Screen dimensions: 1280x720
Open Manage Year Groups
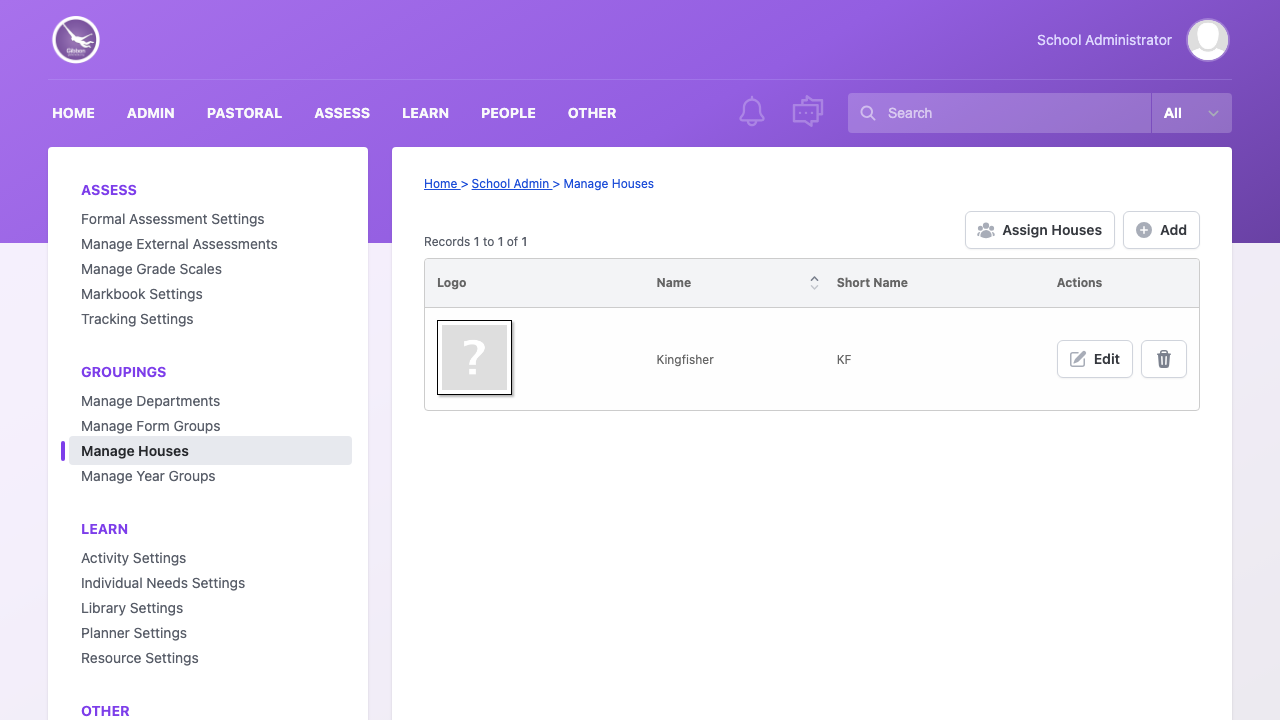148,476
